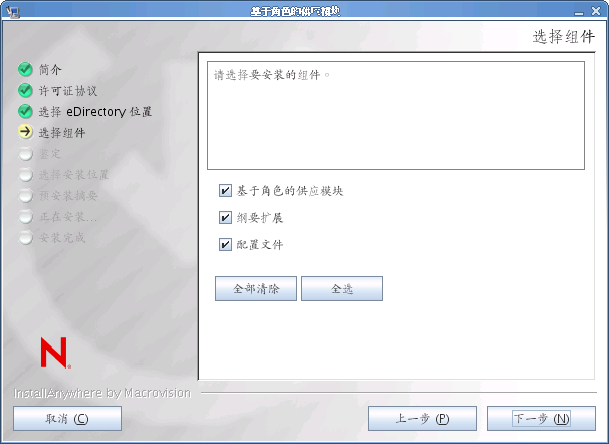
Task: Click the gray circle beside 选择安装位置
Action: 25,174
